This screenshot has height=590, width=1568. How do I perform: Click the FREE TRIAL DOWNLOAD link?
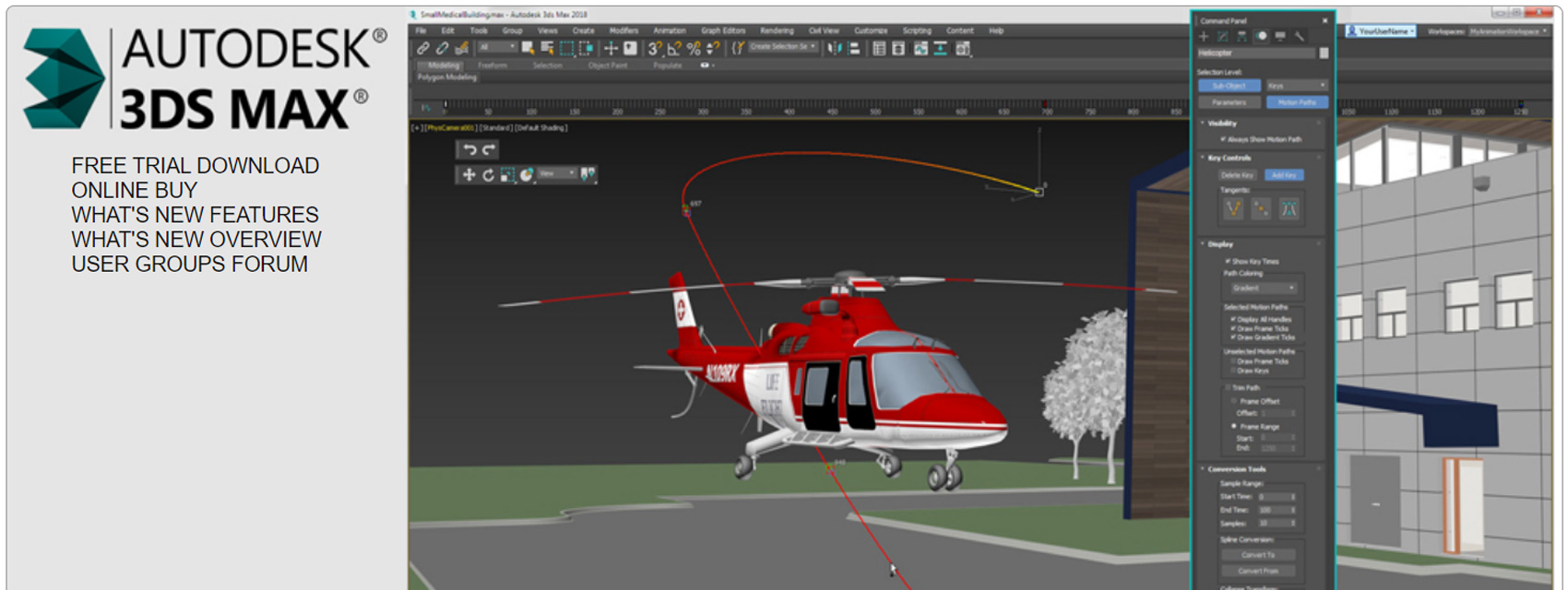pyautogui.click(x=195, y=166)
